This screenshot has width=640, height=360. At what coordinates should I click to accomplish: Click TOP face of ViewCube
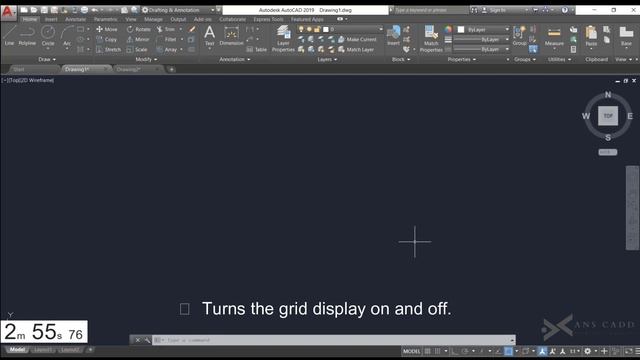(608, 116)
